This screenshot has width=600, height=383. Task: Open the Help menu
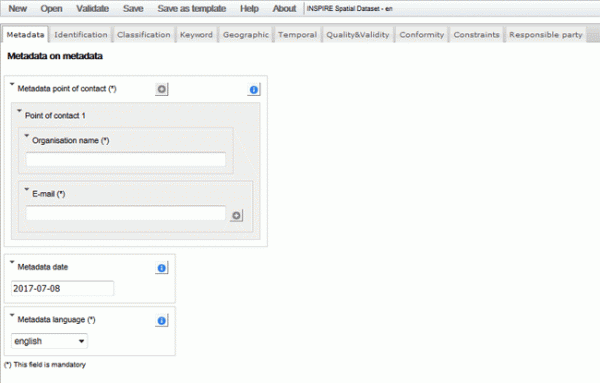pyautogui.click(x=249, y=8)
